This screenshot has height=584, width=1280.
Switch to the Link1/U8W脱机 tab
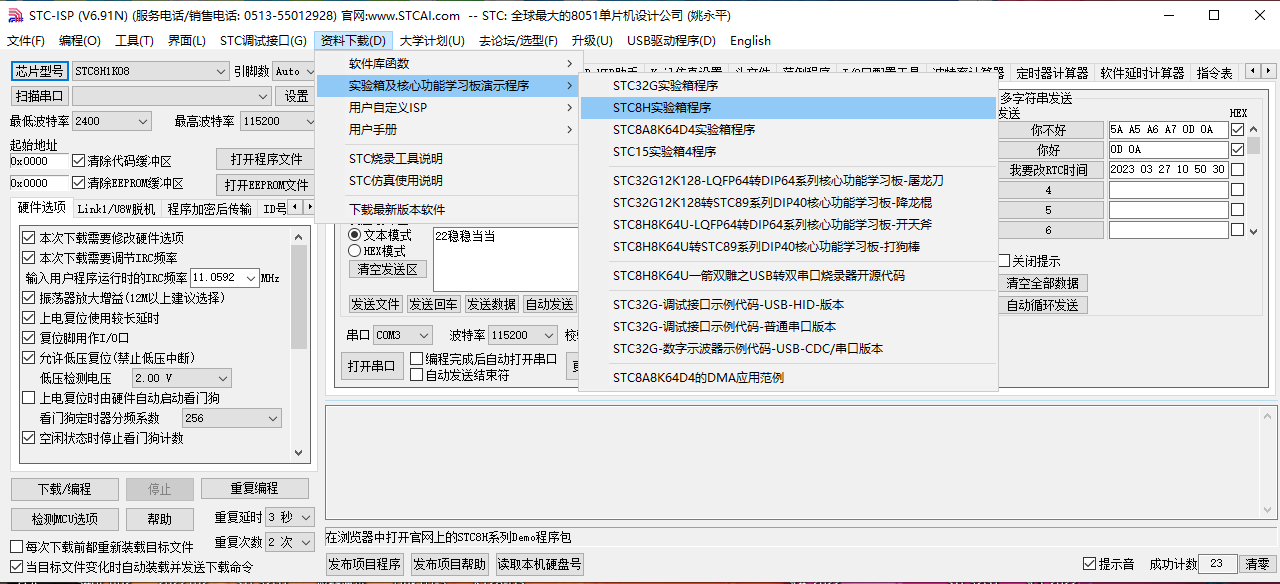[116, 209]
